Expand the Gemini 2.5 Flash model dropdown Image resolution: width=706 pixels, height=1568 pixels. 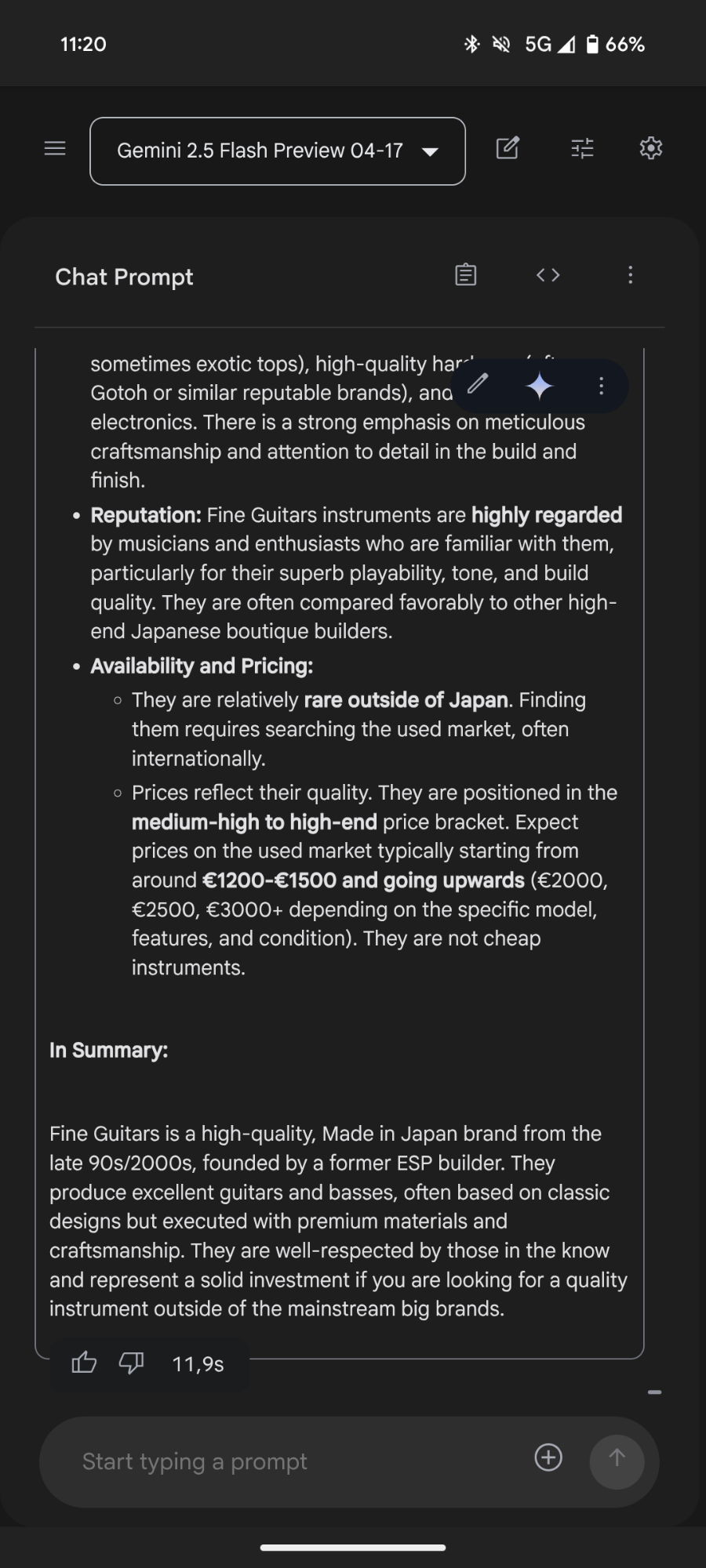coord(278,151)
